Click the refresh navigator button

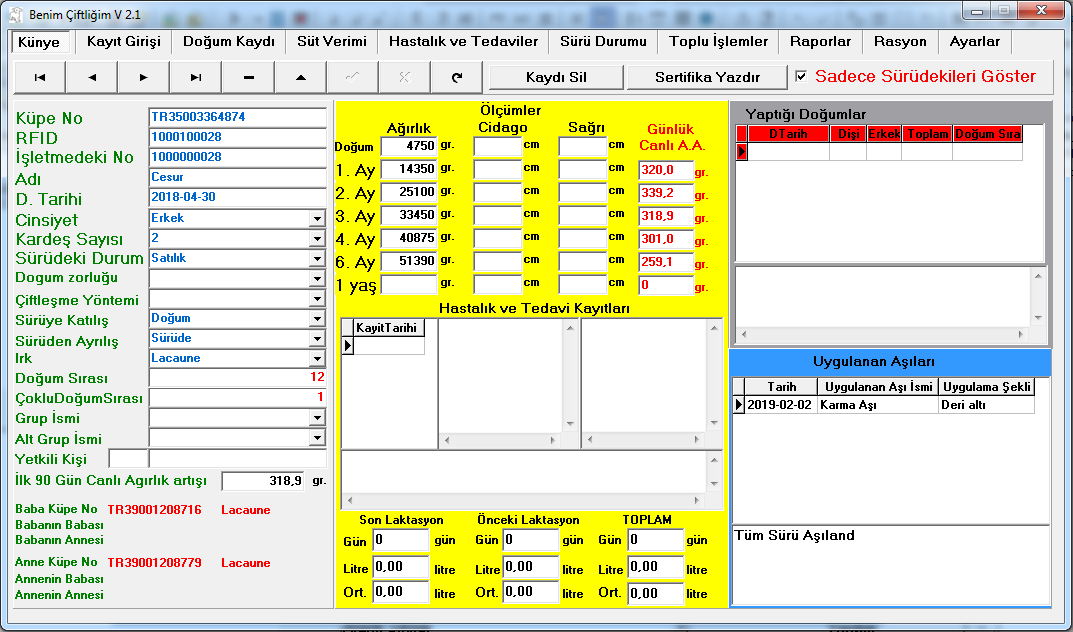click(457, 77)
